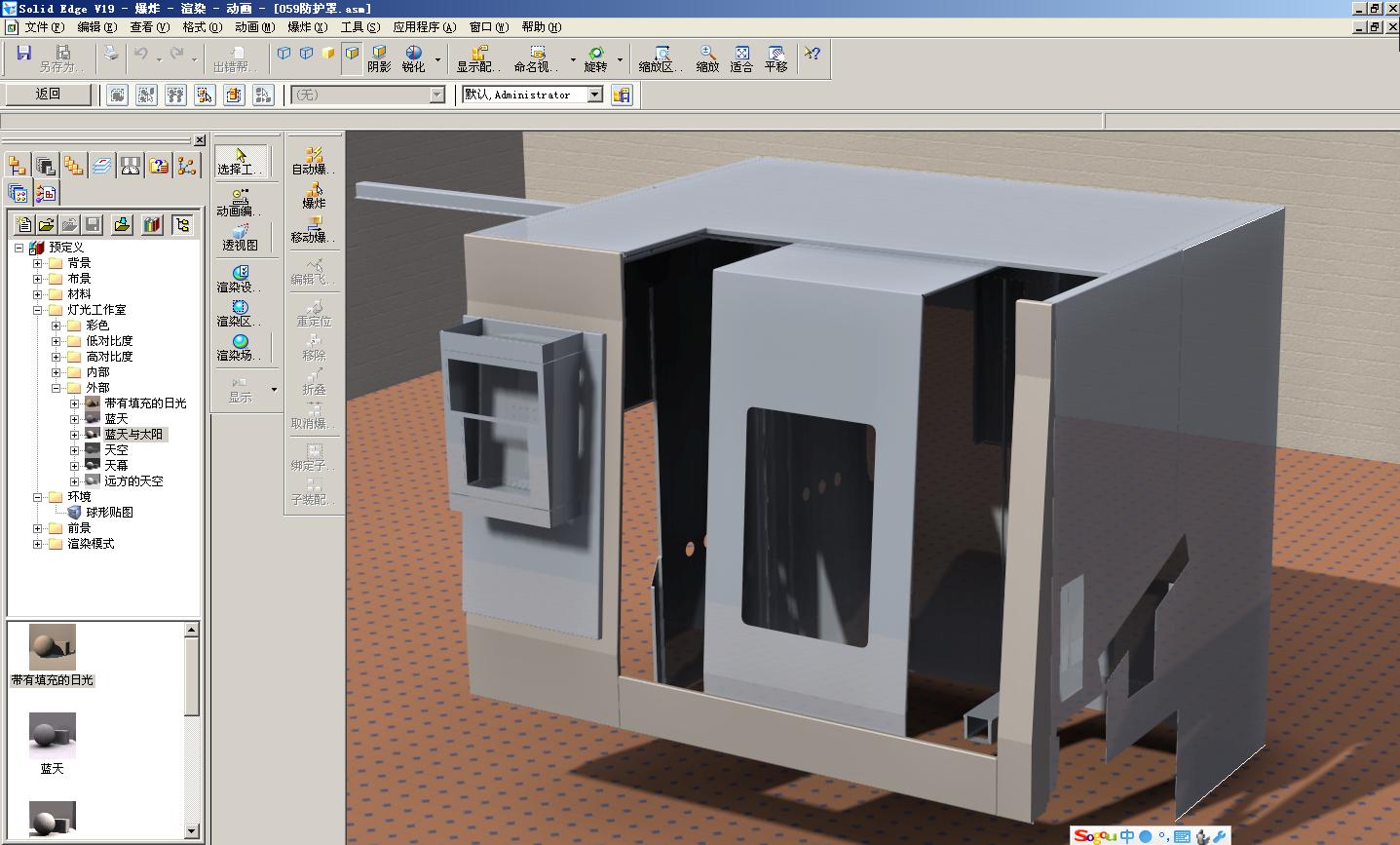Open the Sogou toolbox wrench icon
Image resolution: width=1400 pixels, height=845 pixels.
point(1219,836)
